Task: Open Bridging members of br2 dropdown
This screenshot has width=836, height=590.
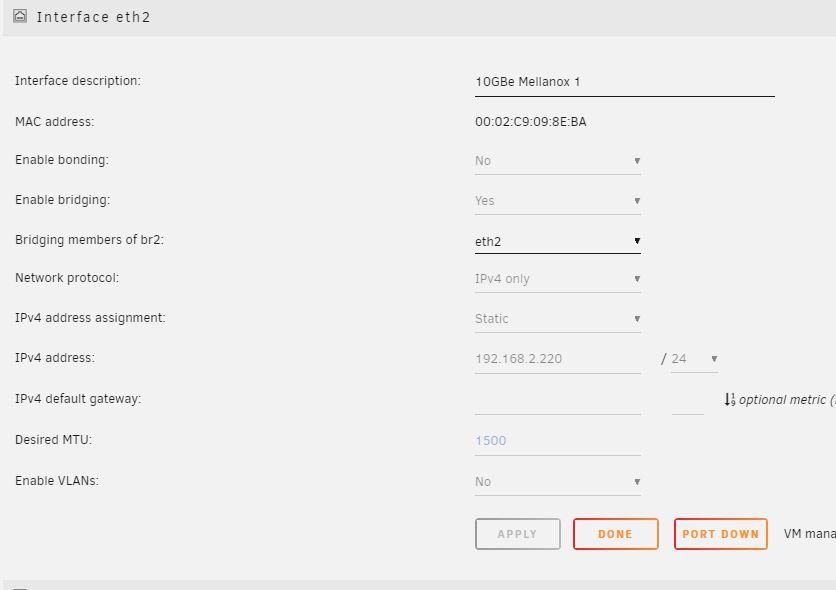Action: (557, 241)
